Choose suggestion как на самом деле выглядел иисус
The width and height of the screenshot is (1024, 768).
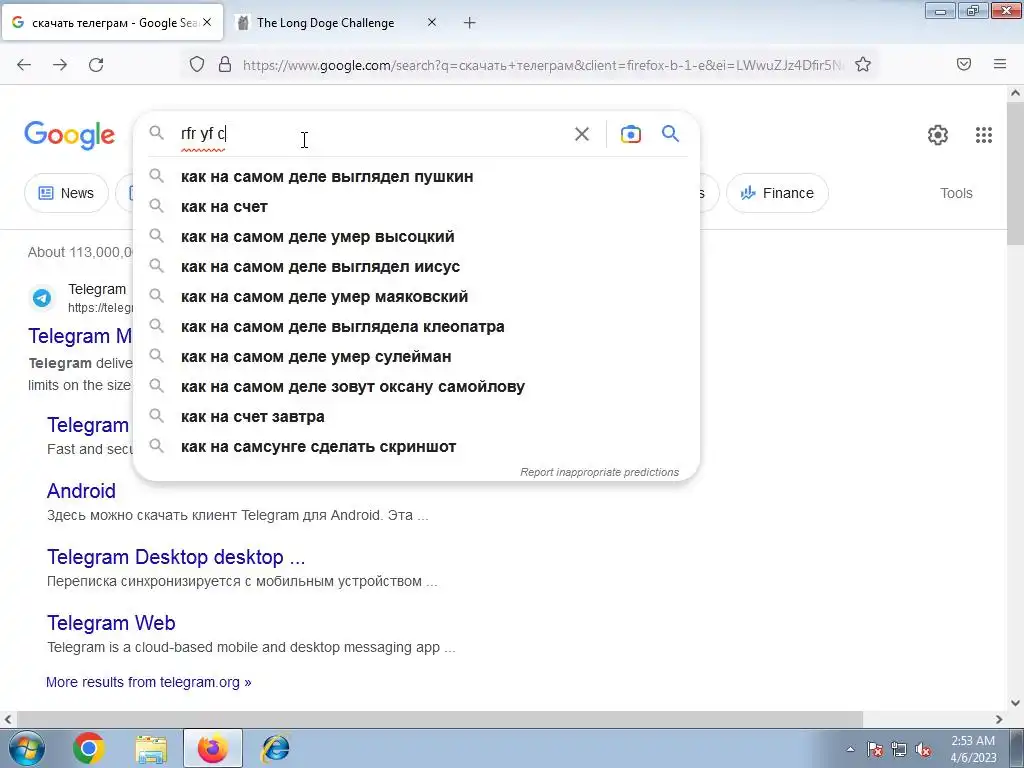click(x=416, y=266)
